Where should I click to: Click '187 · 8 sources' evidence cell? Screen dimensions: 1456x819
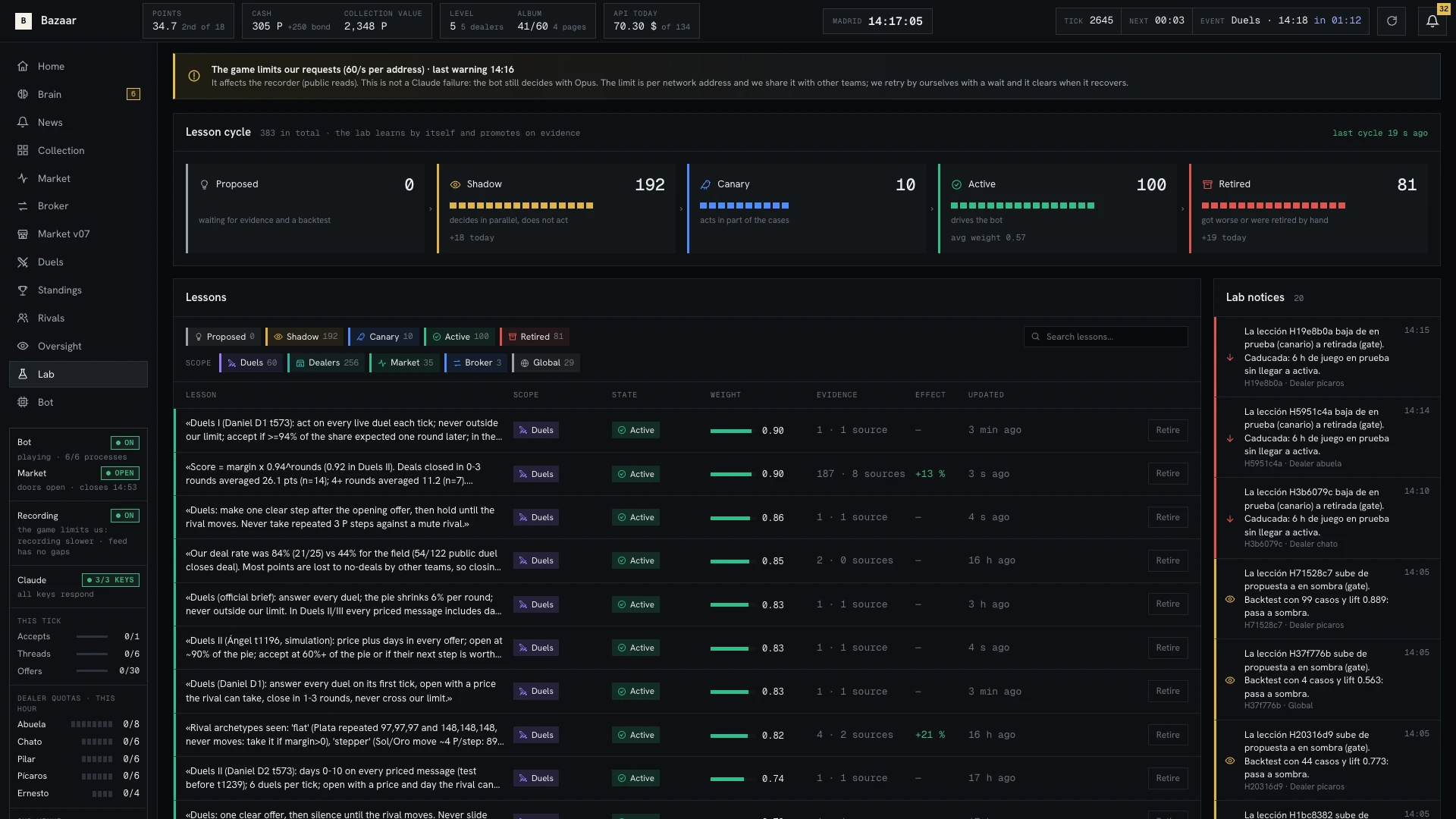click(x=861, y=474)
